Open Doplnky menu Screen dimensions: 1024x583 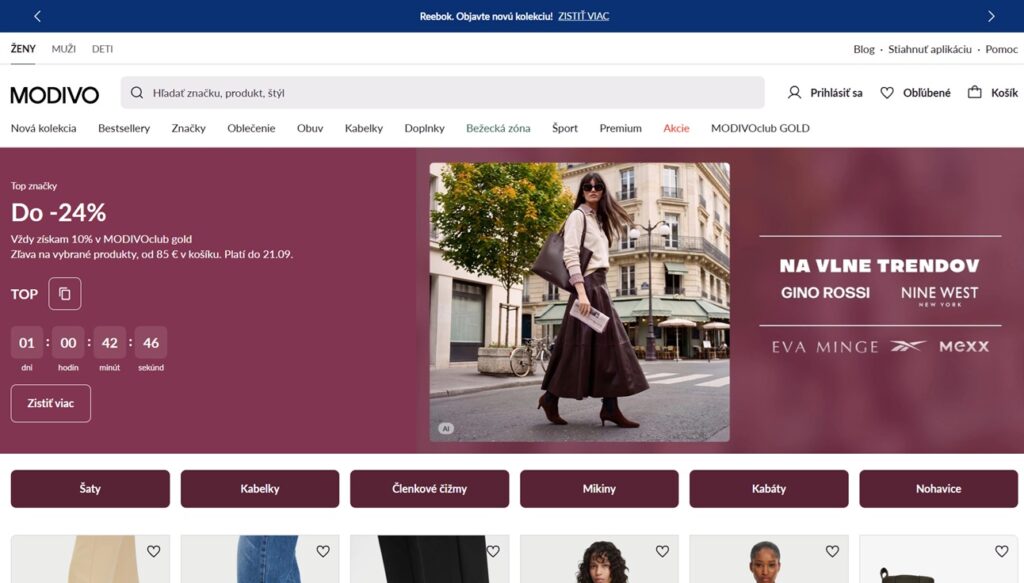(424, 128)
